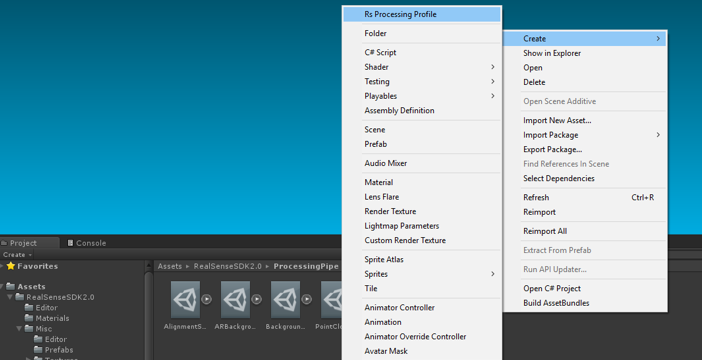Screen dimensions: 702x360
Task: Select Tile menu entry
Action: click(422, 288)
